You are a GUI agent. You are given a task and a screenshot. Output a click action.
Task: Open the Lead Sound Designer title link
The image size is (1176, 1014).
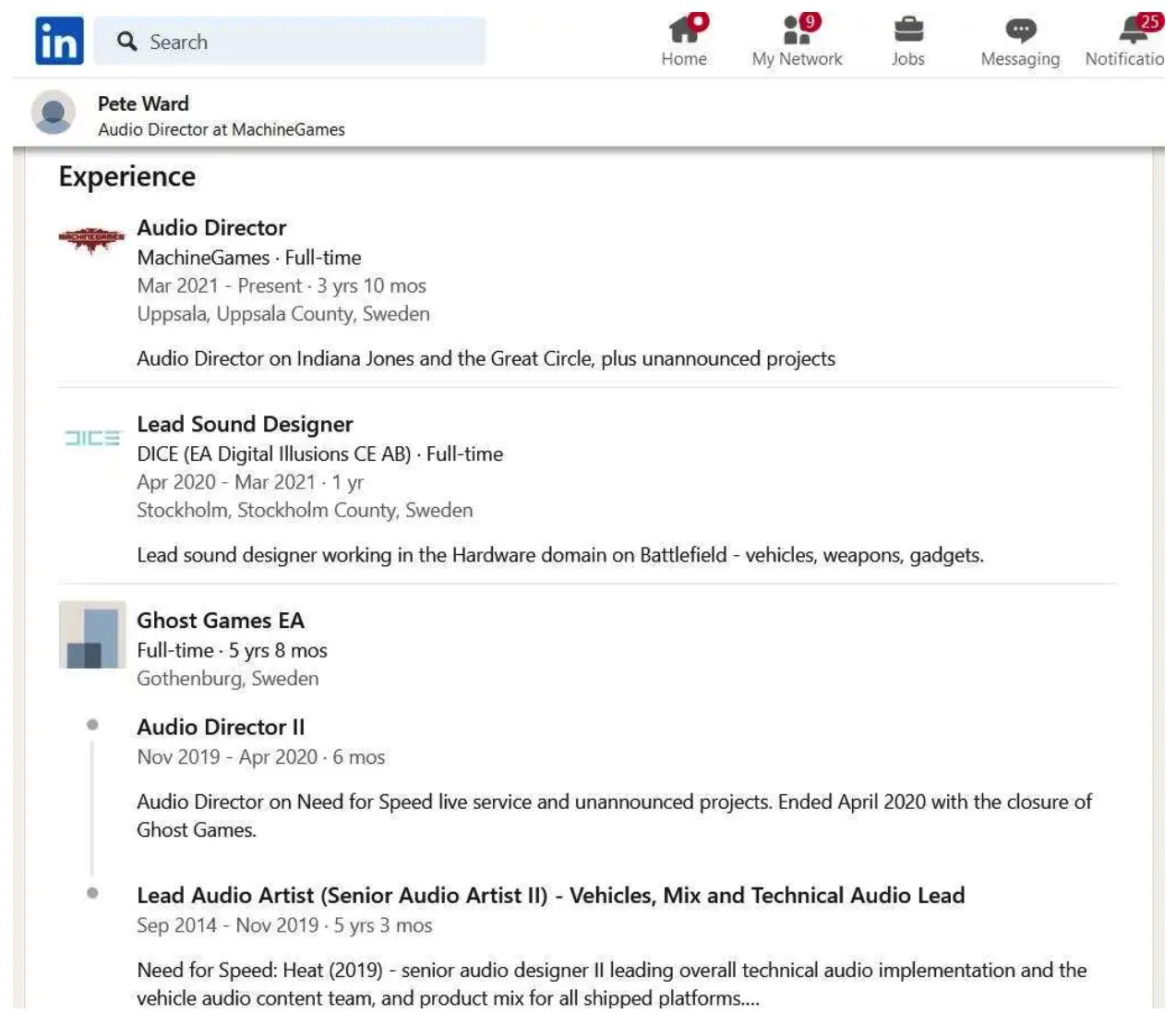pos(245,425)
